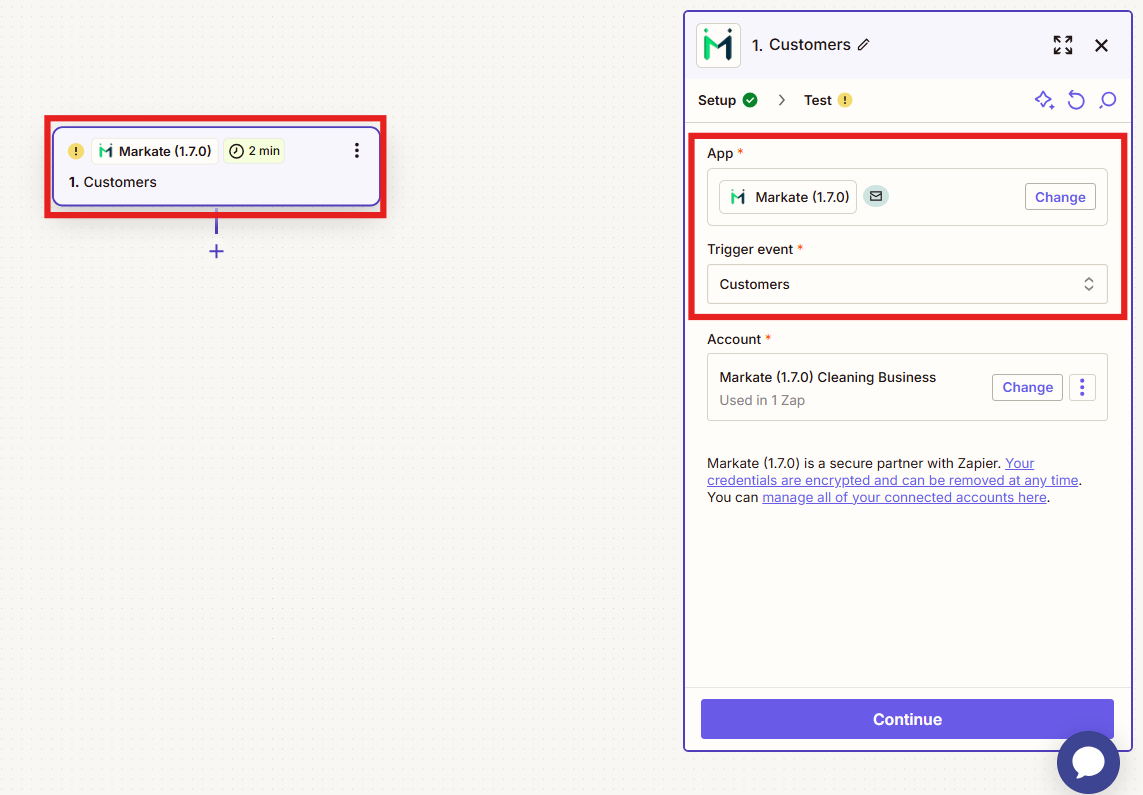The height and width of the screenshot is (795, 1143).
Task: Click the Continue button
Action: click(x=907, y=719)
